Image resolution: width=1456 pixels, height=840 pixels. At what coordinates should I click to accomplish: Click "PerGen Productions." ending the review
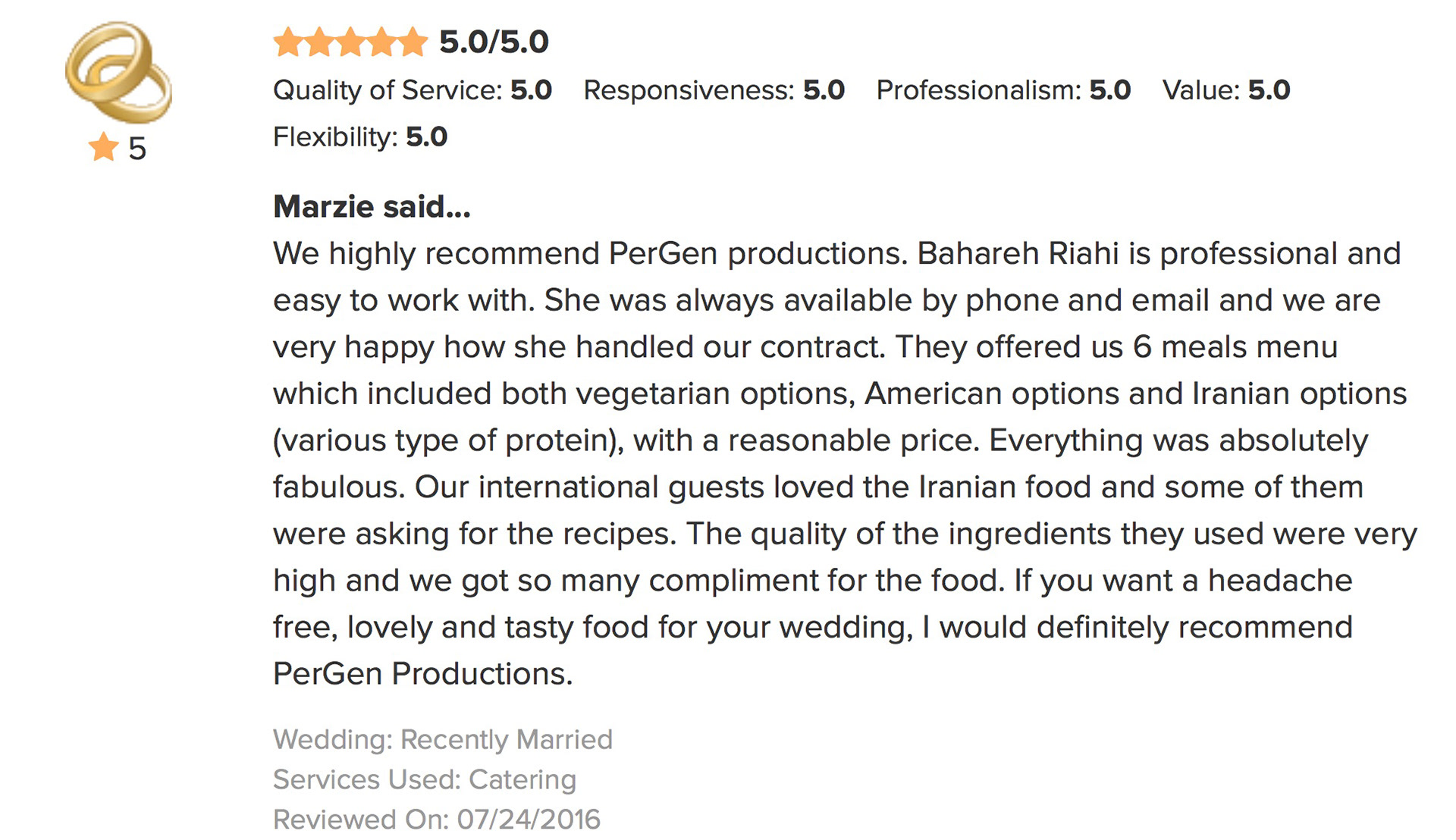(422, 674)
